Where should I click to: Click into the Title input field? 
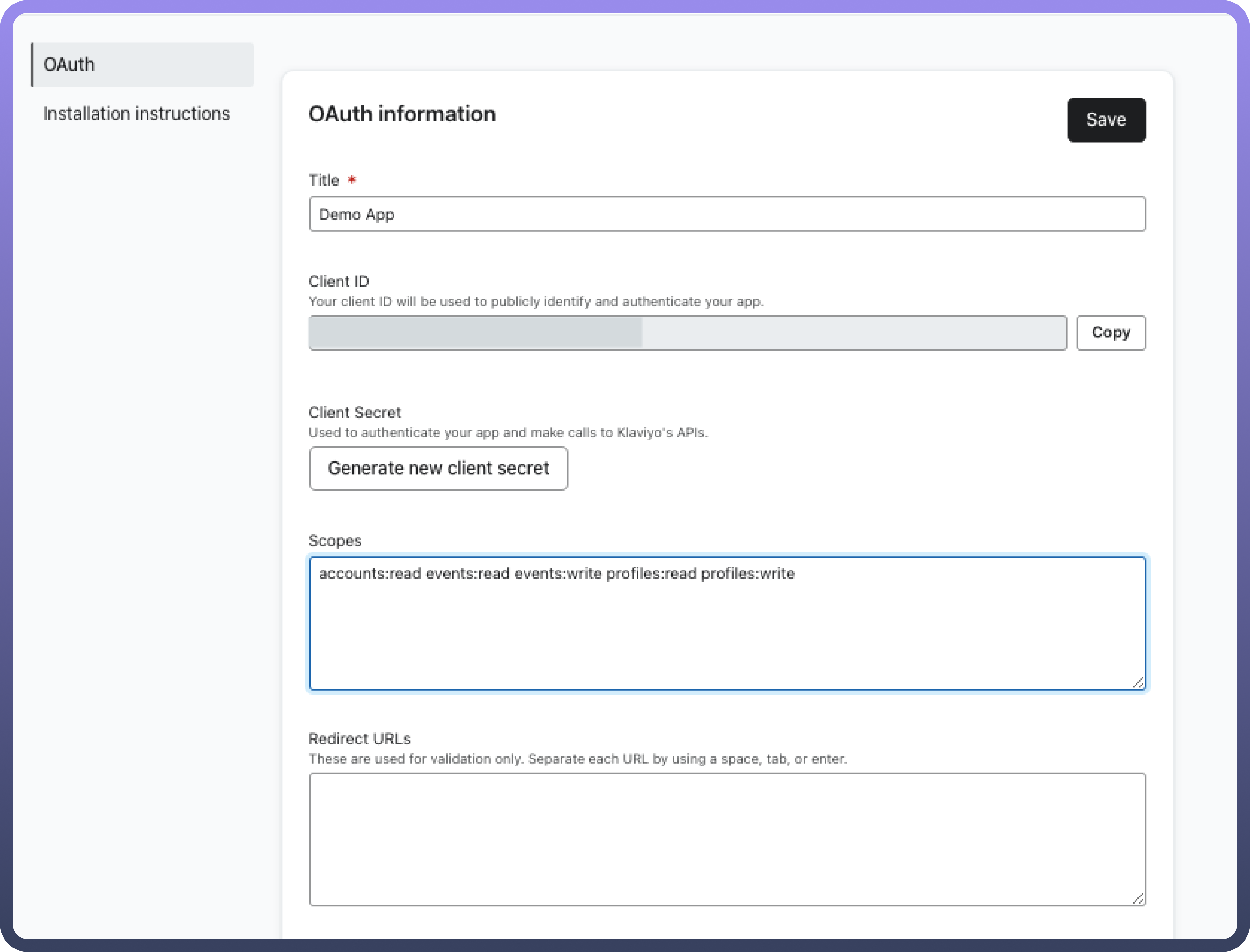(727, 214)
